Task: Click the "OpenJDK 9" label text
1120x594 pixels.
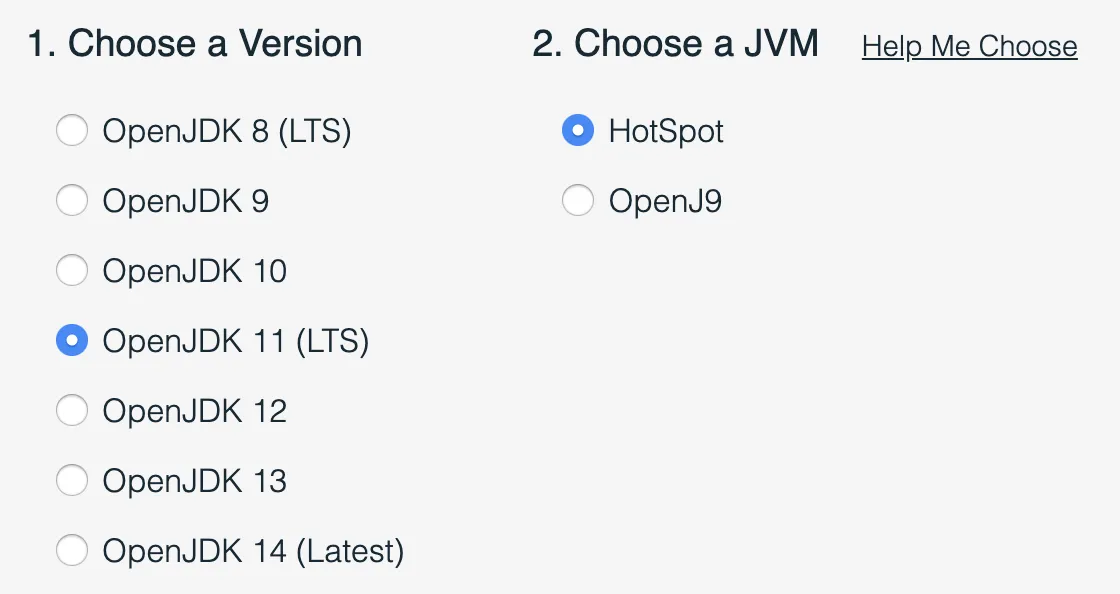Action: click(186, 201)
